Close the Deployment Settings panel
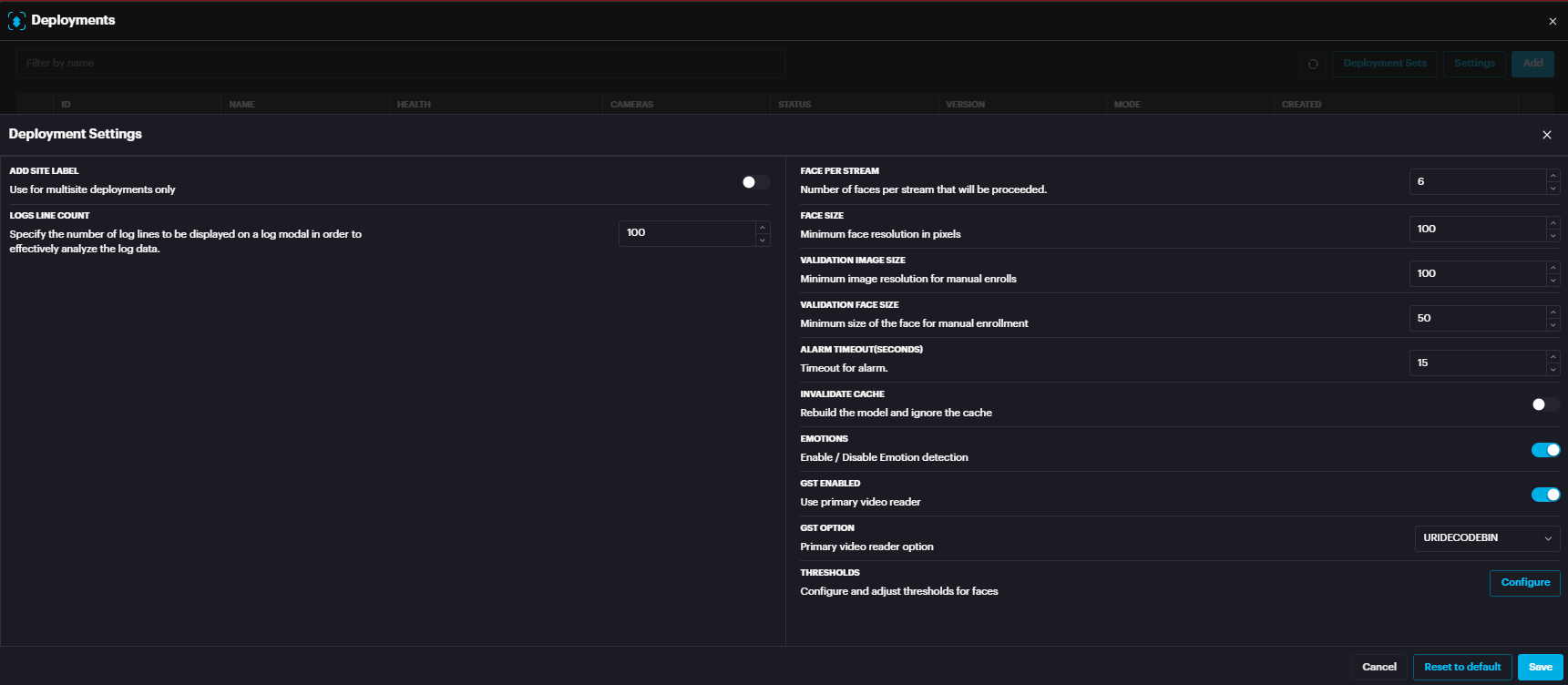The height and width of the screenshot is (685, 1568). pos(1546,135)
